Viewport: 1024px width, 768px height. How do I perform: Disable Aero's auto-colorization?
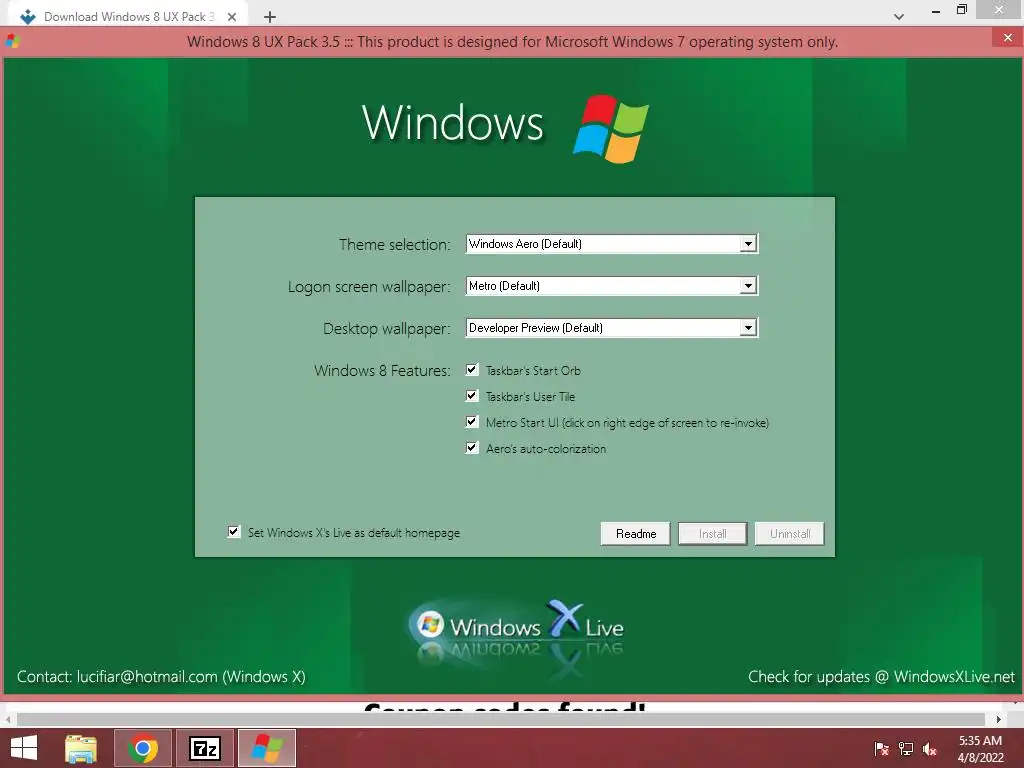point(472,448)
